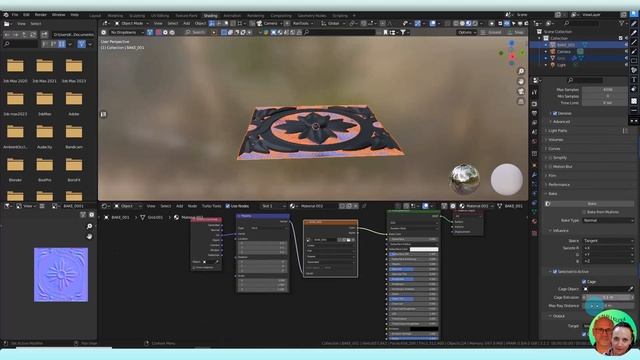Toggle the Simplify checkbox
The width and height of the screenshot is (640, 360).
point(550,158)
